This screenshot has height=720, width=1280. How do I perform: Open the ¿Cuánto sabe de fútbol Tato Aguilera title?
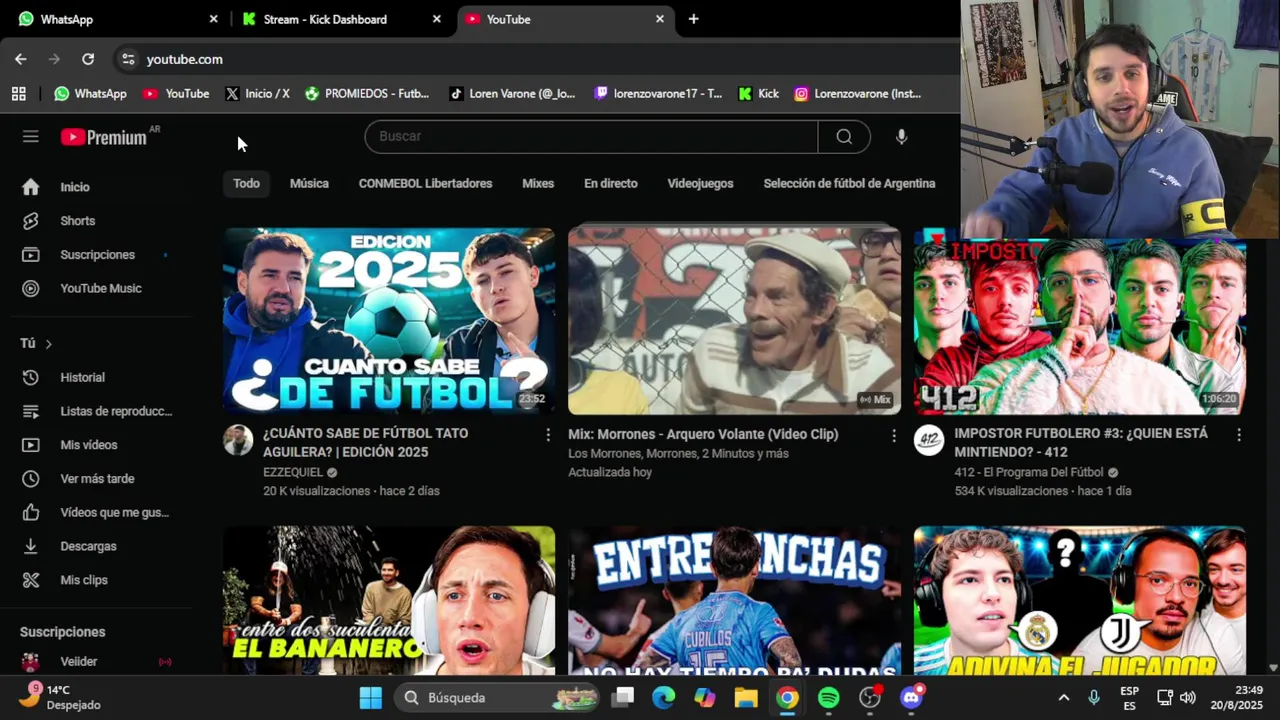point(365,443)
